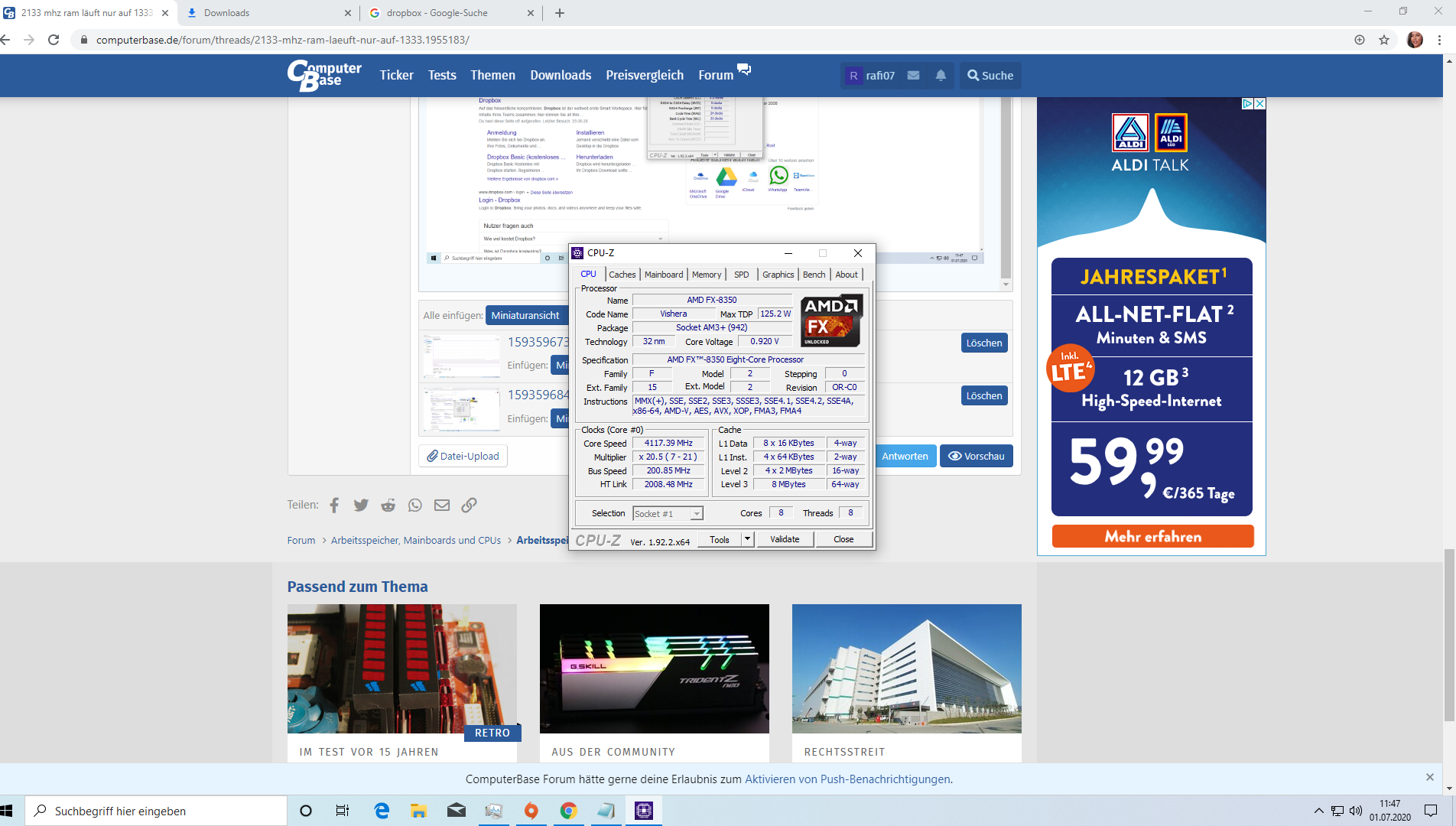Image resolution: width=1456 pixels, height=826 pixels.
Task: Click the Suche search button
Action: (990, 75)
